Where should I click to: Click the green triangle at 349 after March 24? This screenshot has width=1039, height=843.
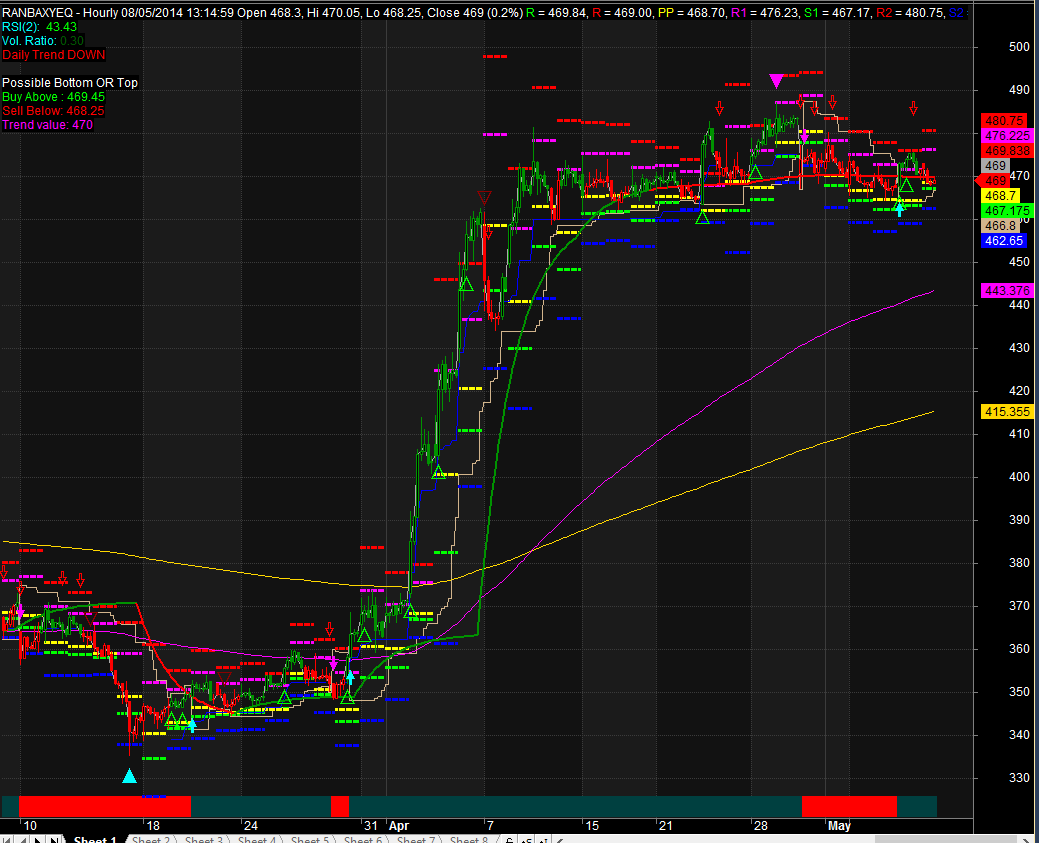(x=284, y=697)
